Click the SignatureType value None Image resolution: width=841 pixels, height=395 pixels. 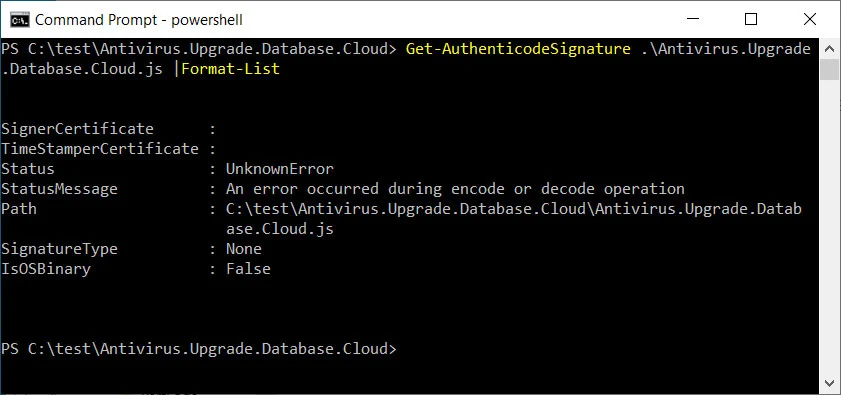[244, 249]
